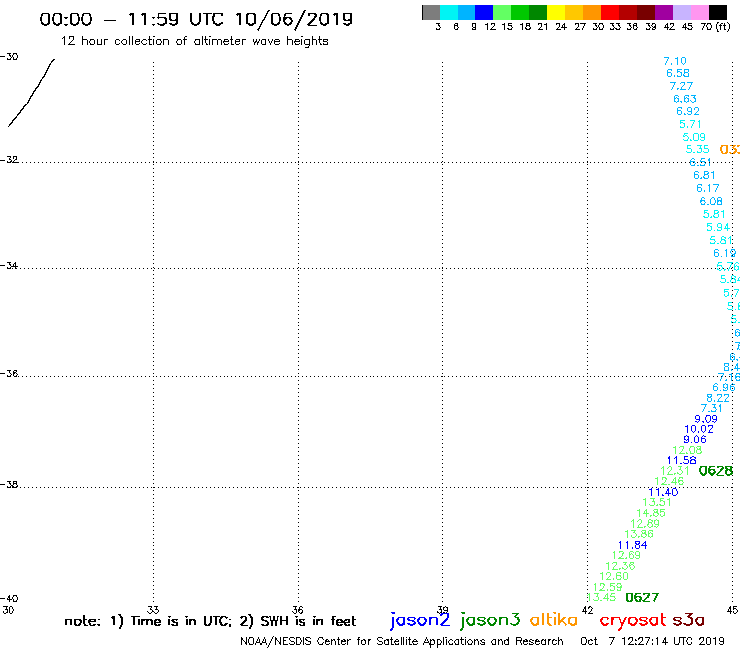
Task: Click the latitude axis label -32
Action: pos(9,160)
